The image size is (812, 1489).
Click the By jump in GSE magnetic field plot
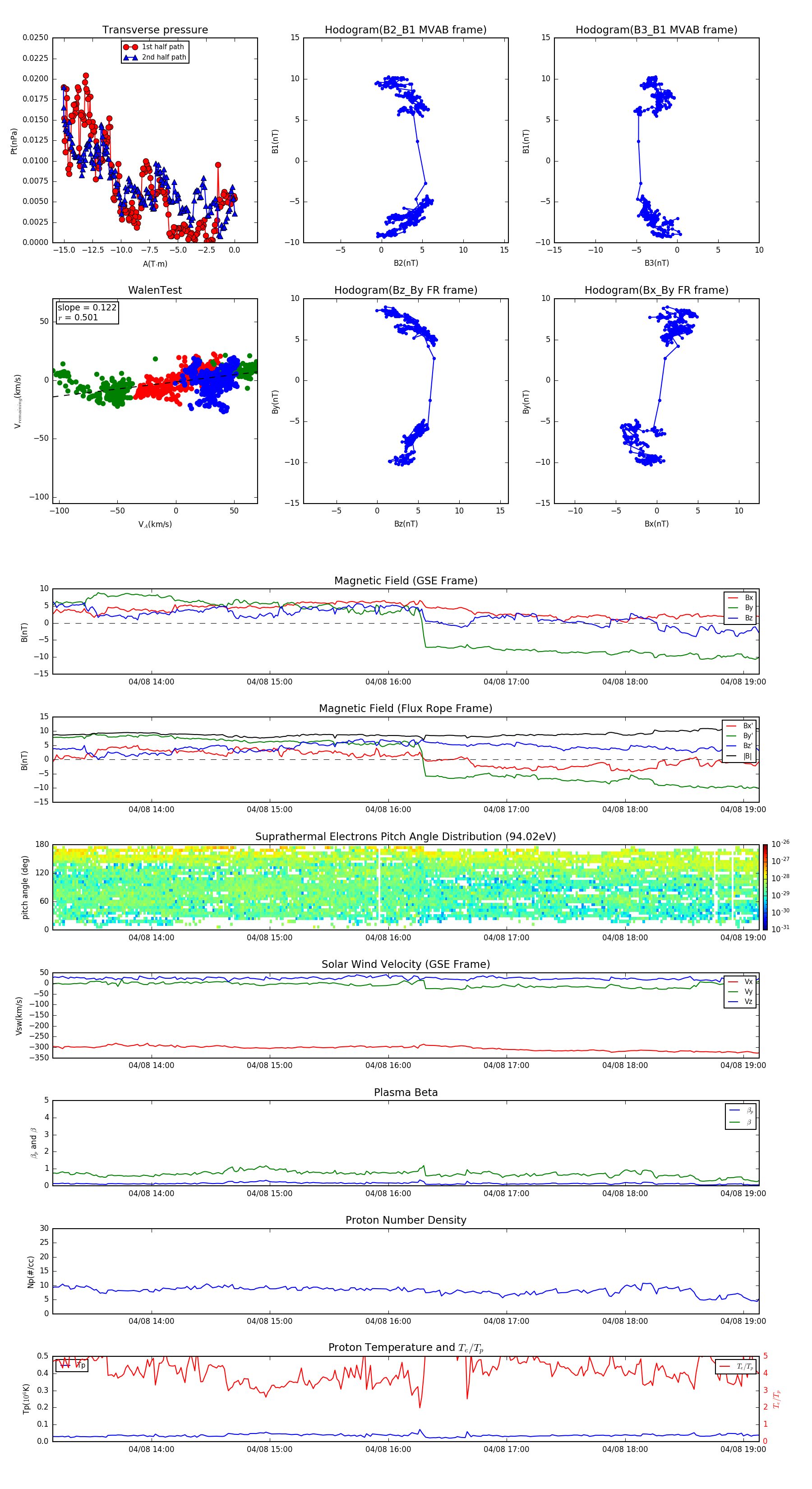tap(424, 630)
